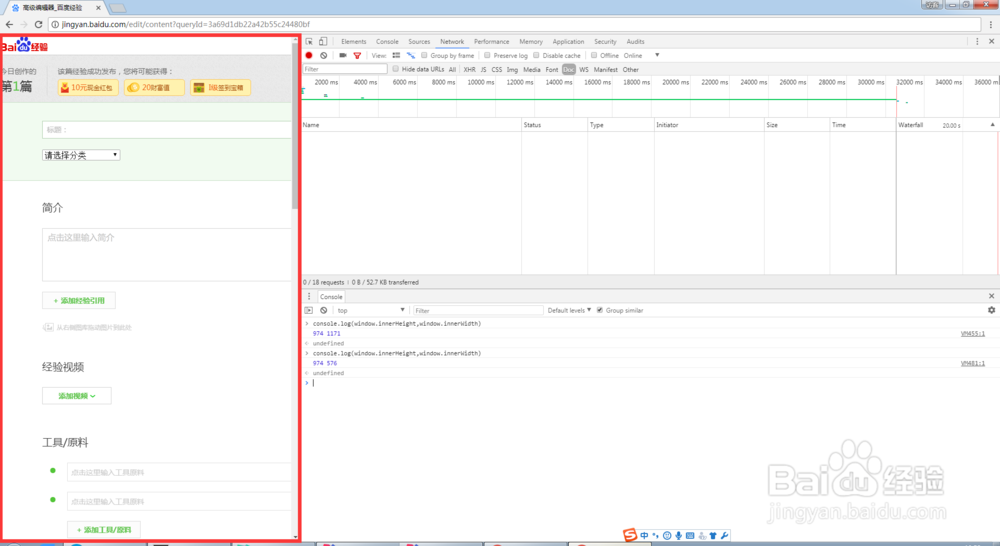
Task: Close the DevTools panel
Action: [x=992, y=41]
